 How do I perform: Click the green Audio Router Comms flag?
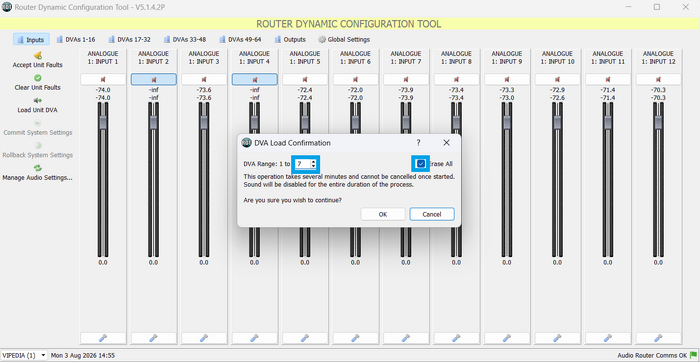(693, 355)
